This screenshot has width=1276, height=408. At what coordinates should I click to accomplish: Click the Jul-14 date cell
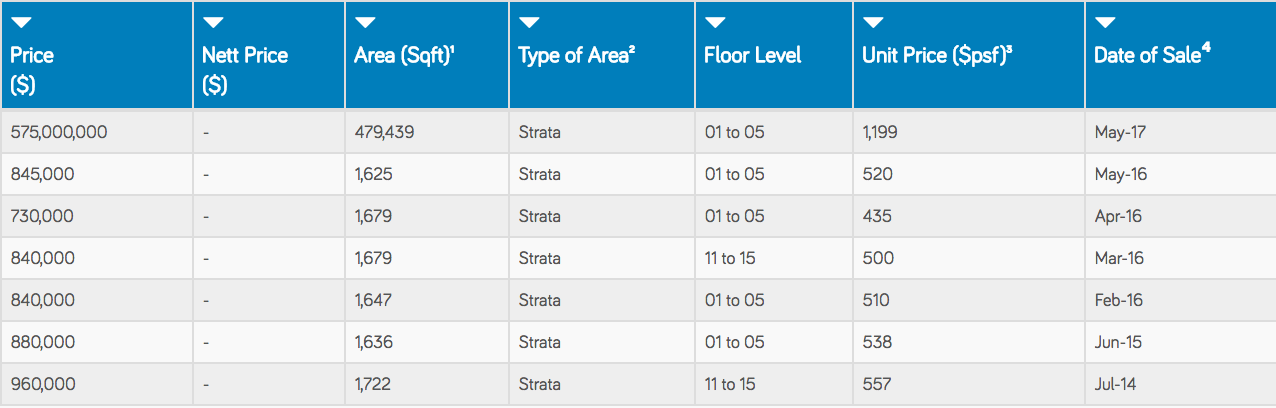pyautogui.click(x=1180, y=384)
